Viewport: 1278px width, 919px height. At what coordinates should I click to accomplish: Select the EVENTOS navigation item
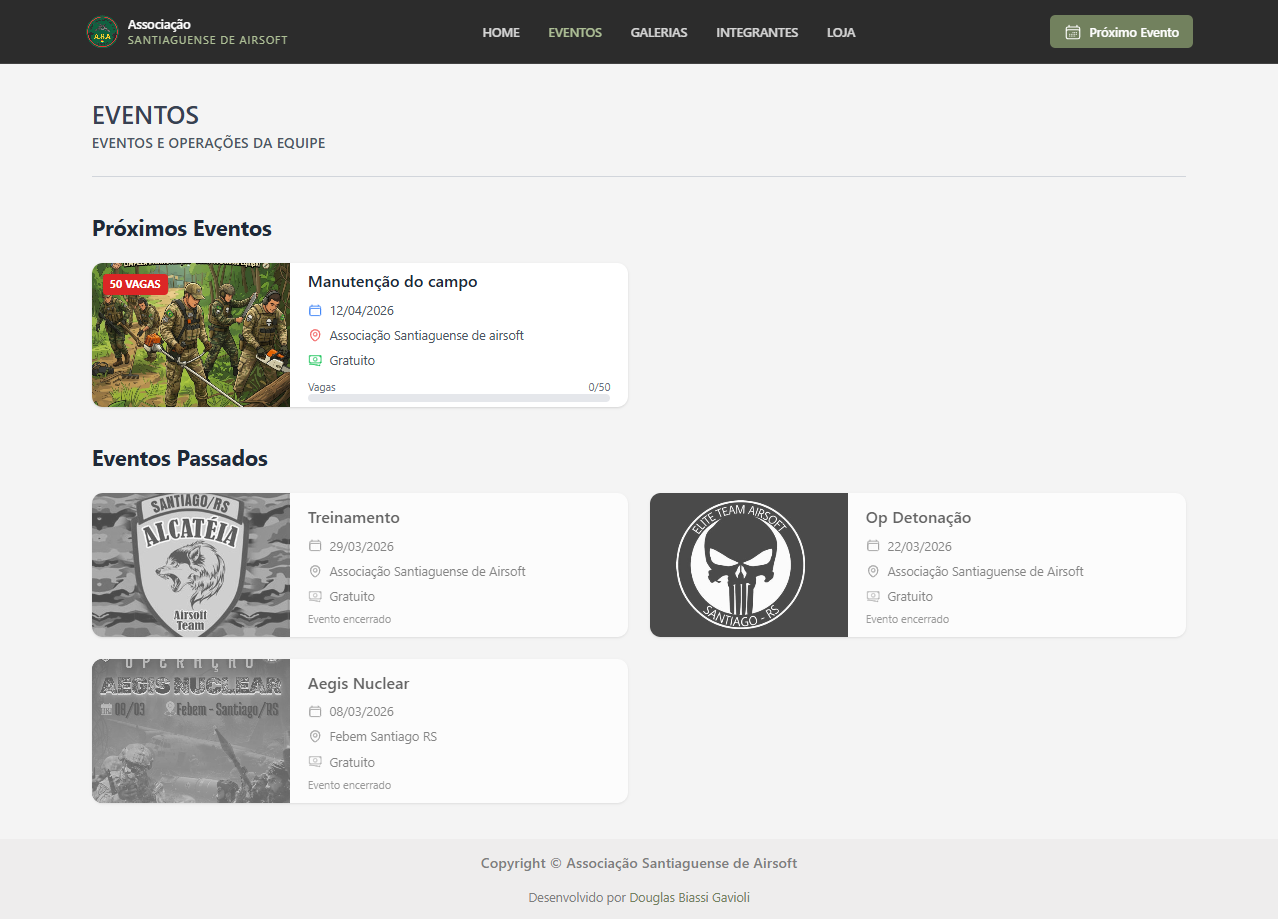[575, 32]
